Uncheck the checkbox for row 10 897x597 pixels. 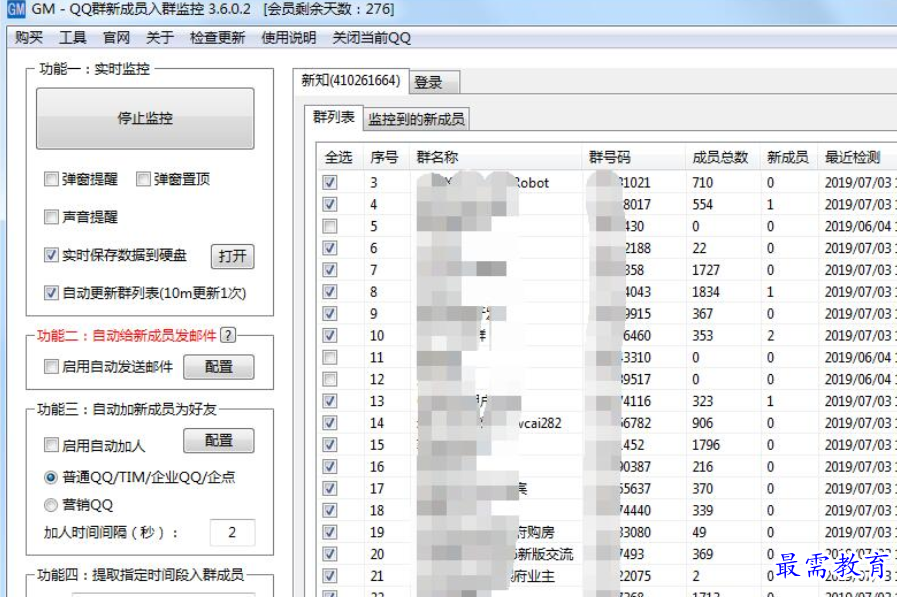tap(330, 336)
